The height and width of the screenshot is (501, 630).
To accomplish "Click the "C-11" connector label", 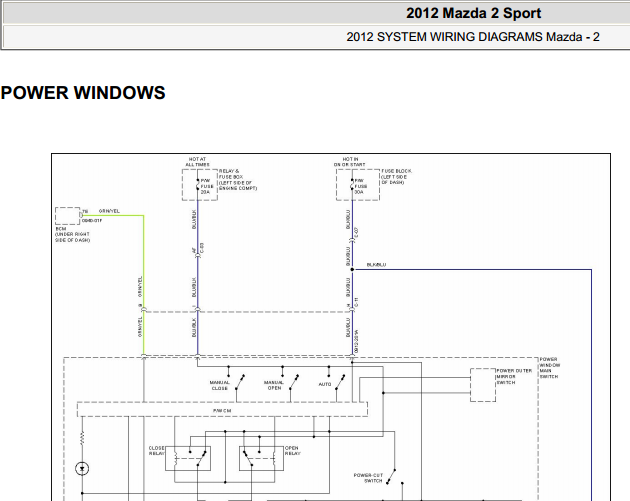I will point(357,303).
